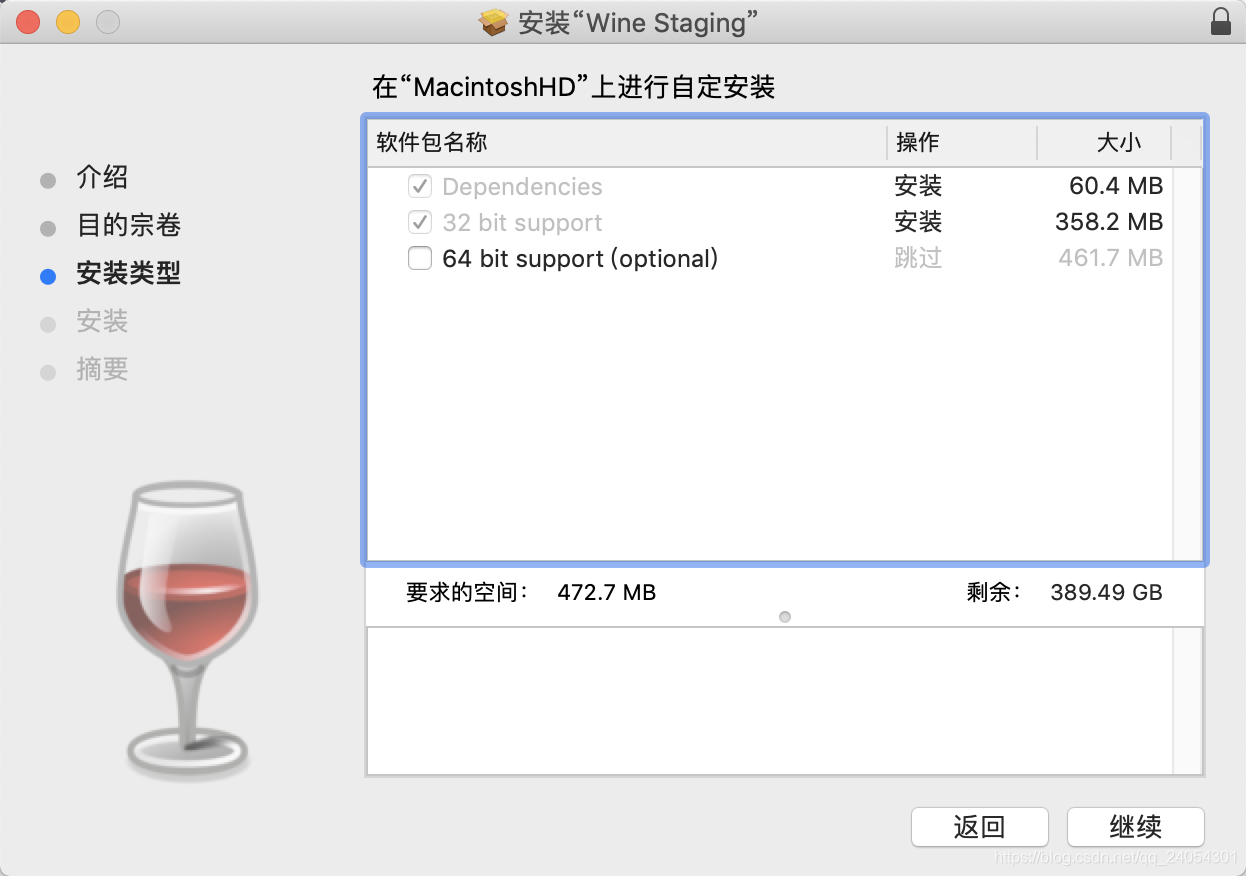This screenshot has width=1246, height=876.
Task: Click the dimmed 32 bit support checkbox
Action: (420, 223)
